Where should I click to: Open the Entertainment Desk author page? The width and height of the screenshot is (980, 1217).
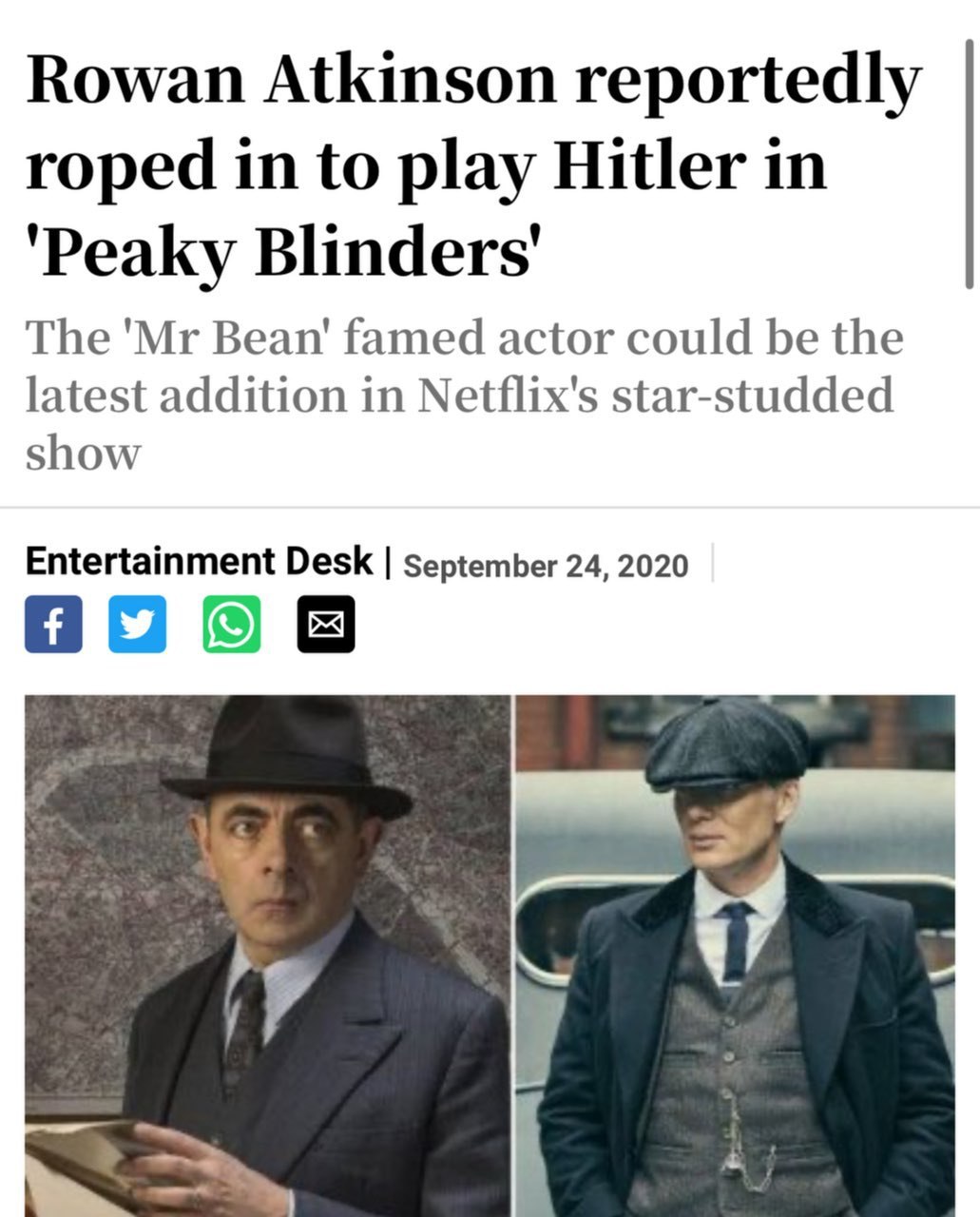pos(199,562)
